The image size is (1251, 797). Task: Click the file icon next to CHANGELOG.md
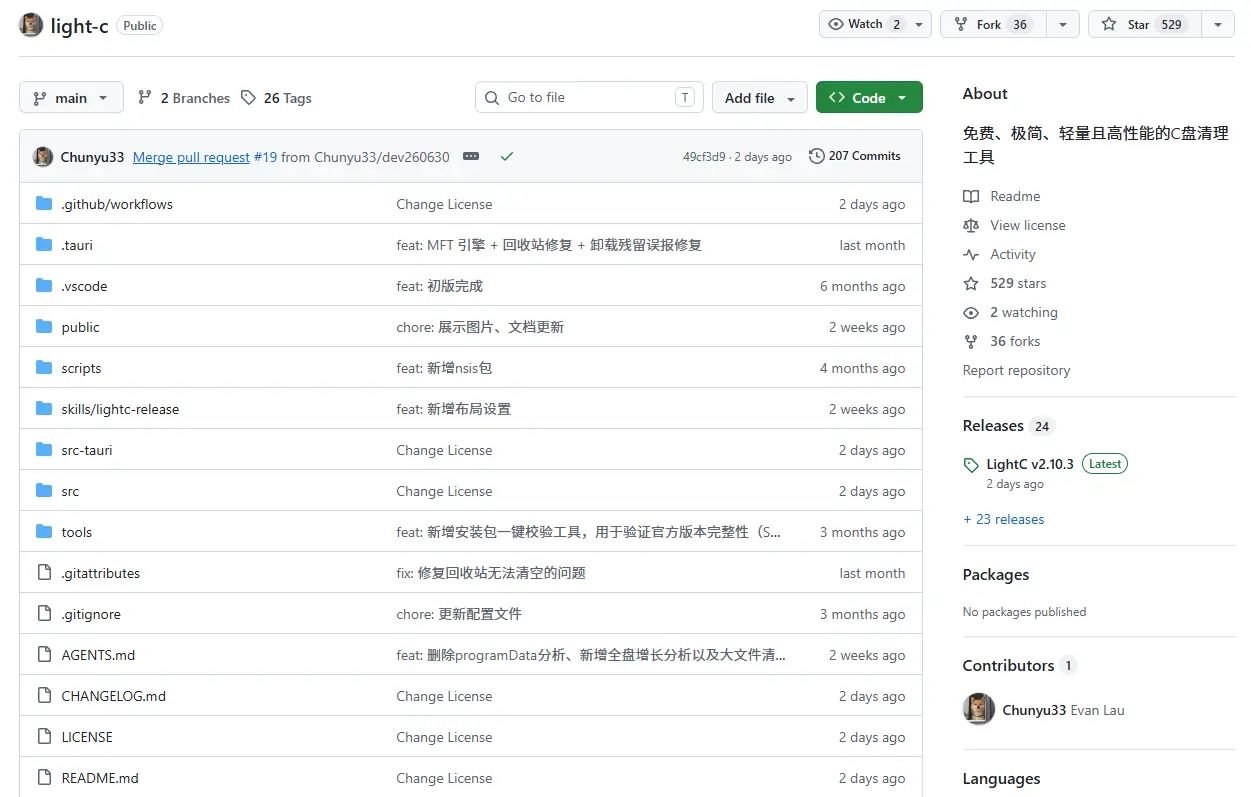pyautogui.click(x=43, y=696)
